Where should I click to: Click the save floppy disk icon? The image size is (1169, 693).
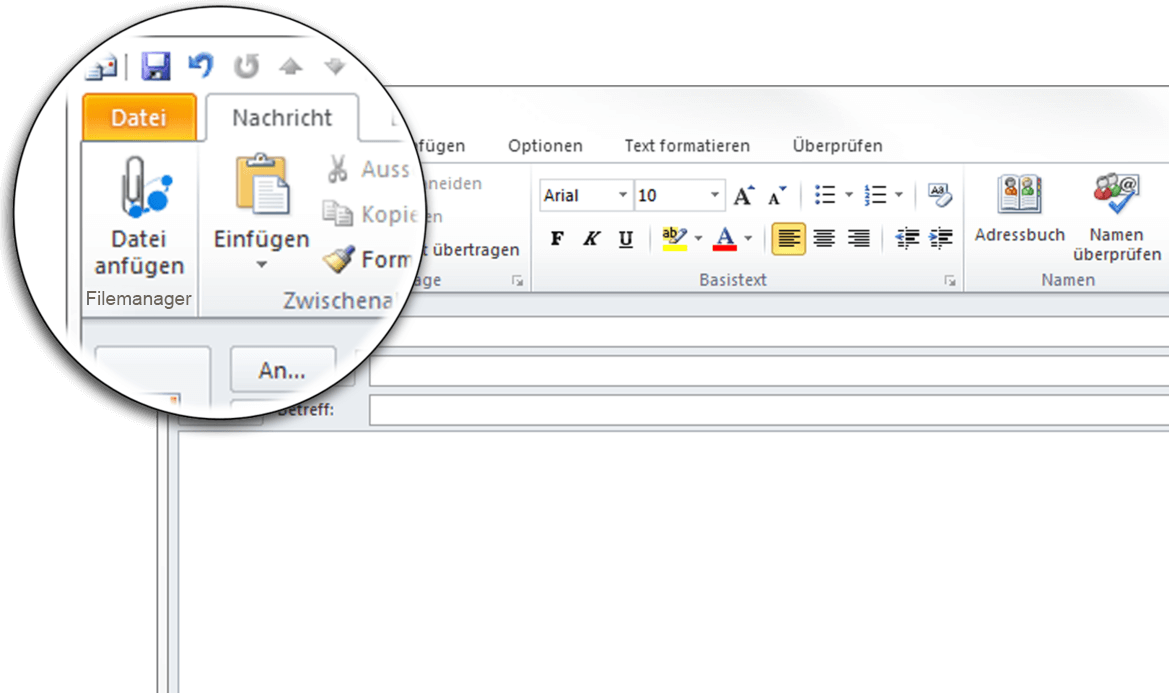tap(156, 66)
